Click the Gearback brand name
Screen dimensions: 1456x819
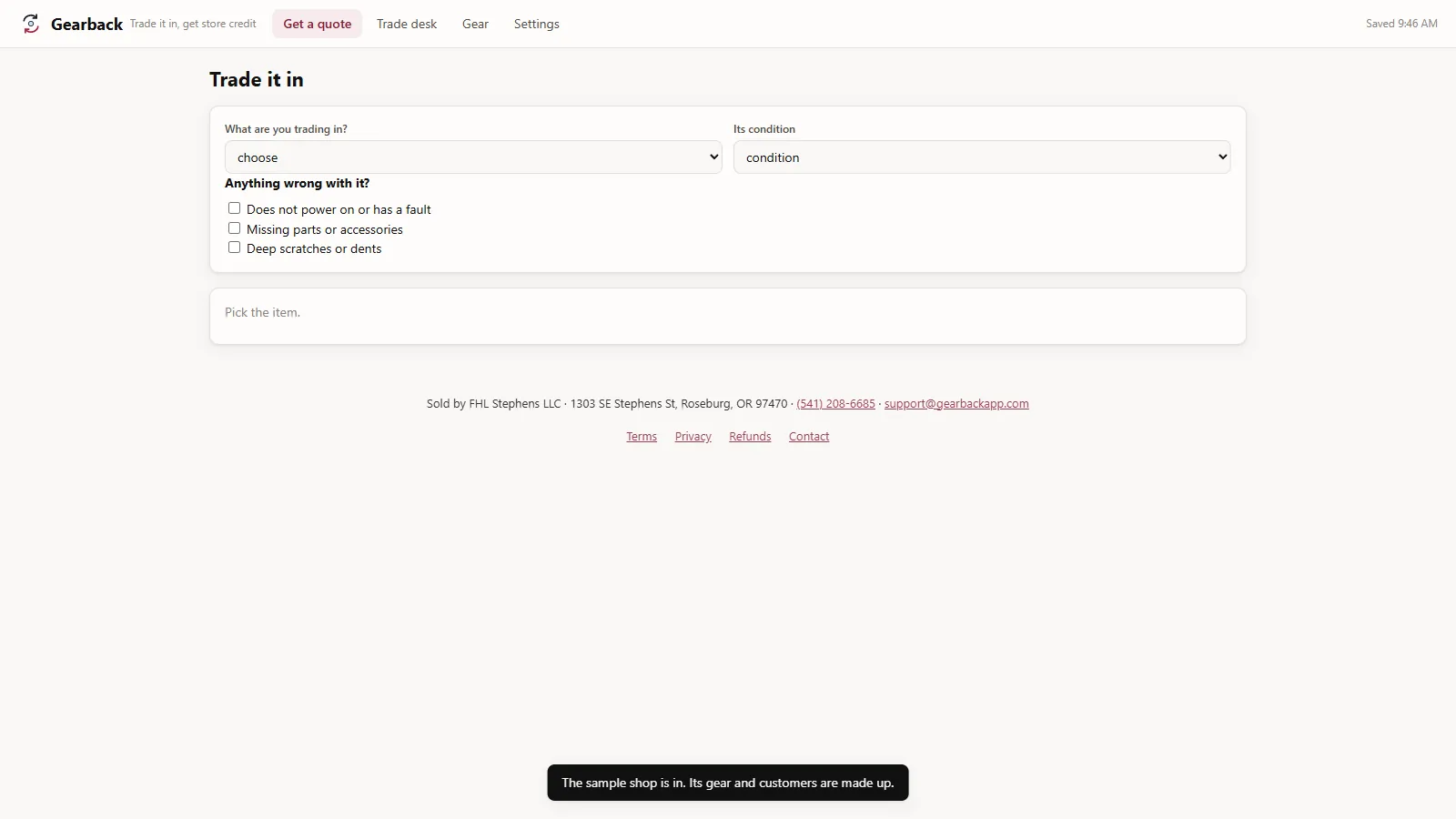86,25
